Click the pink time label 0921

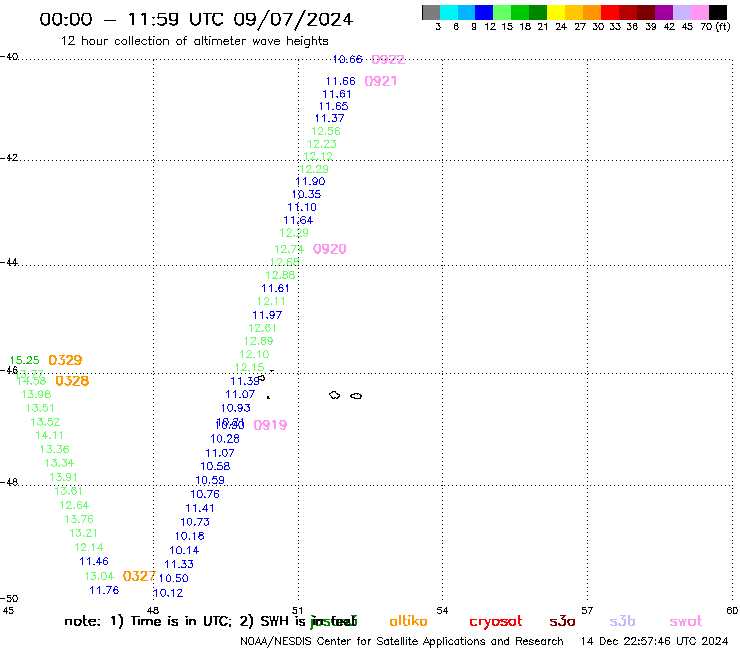point(381,81)
